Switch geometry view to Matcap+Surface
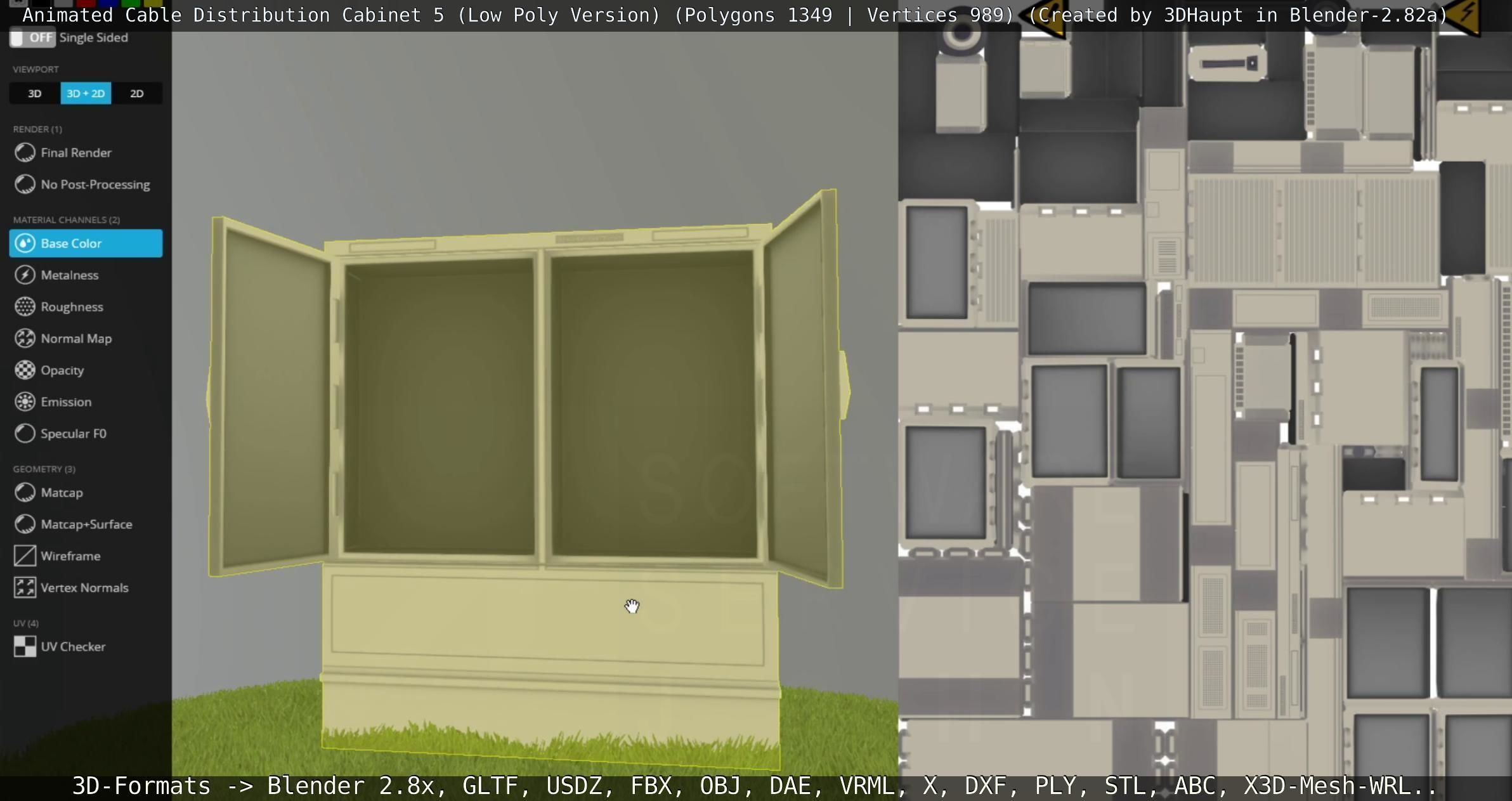Screen dimensions: 1512x801 [x=86, y=524]
